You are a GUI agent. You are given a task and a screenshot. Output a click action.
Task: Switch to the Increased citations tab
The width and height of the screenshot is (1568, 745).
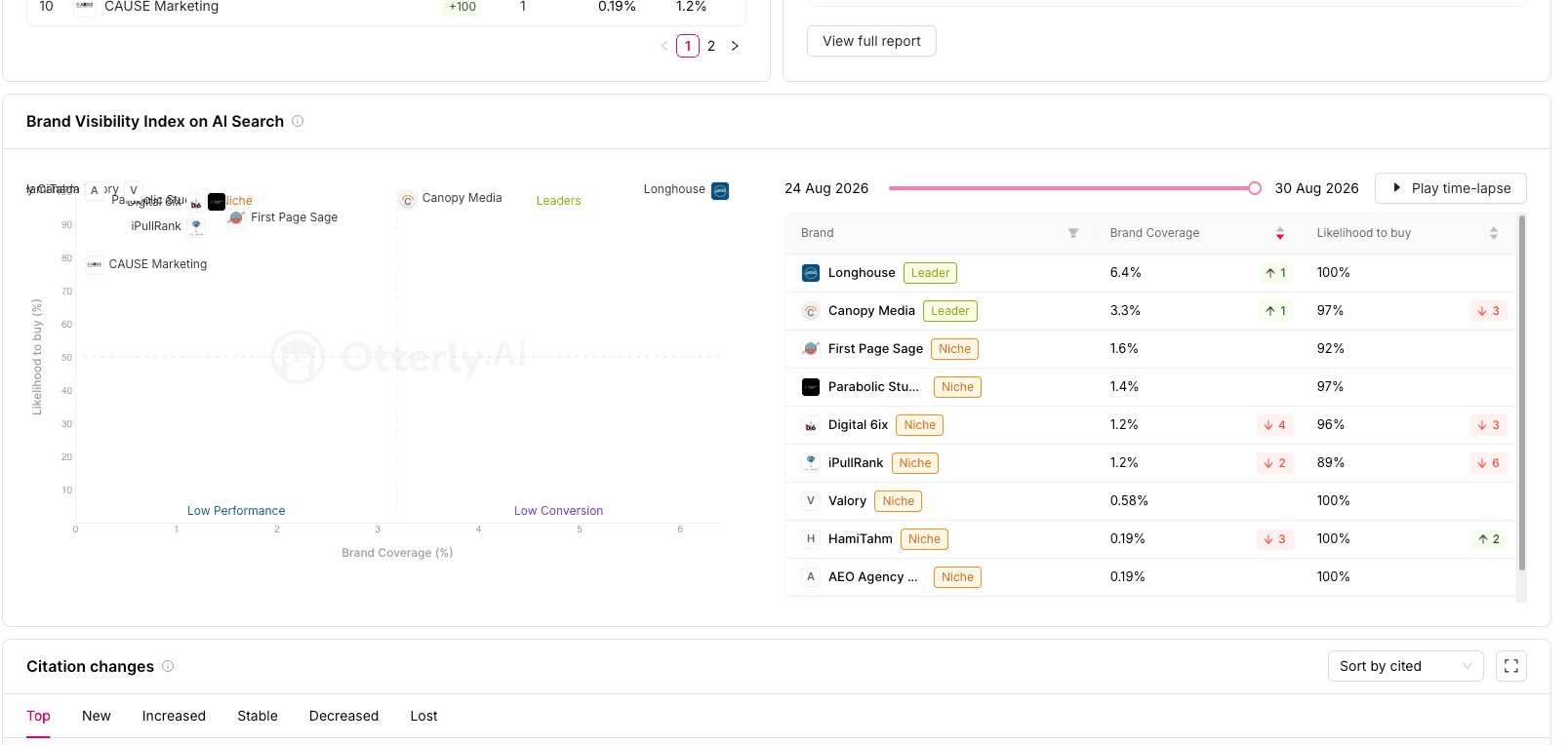(174, 716)
